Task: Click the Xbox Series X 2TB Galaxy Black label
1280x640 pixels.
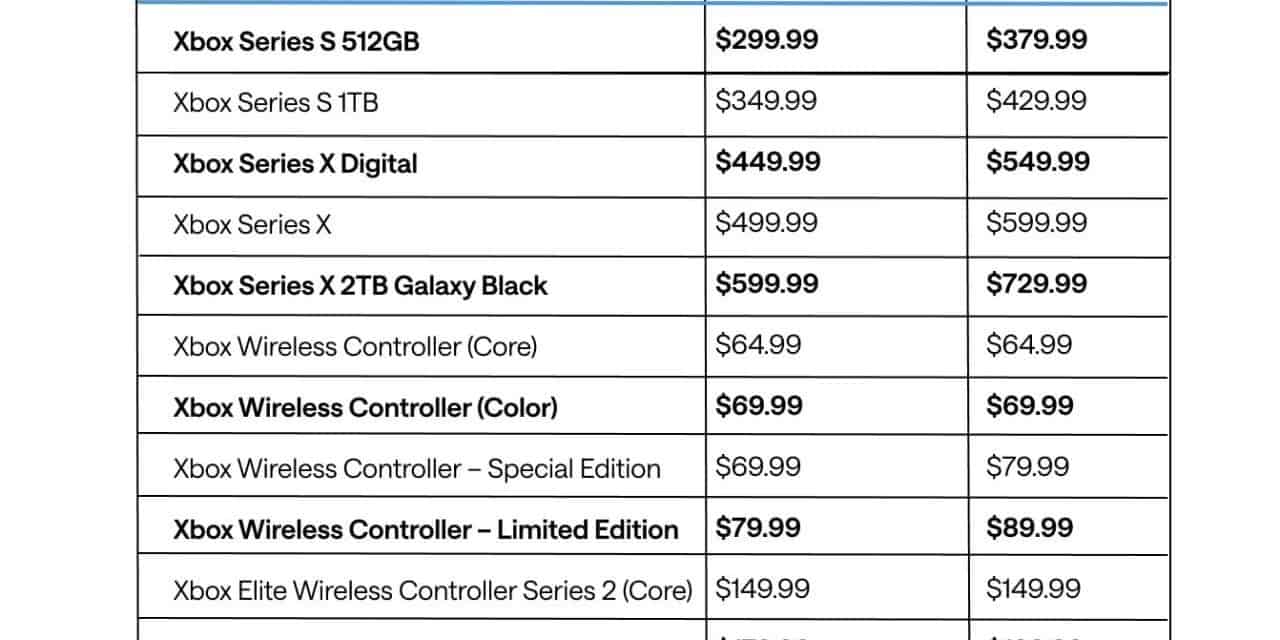Action: point(360,286)
